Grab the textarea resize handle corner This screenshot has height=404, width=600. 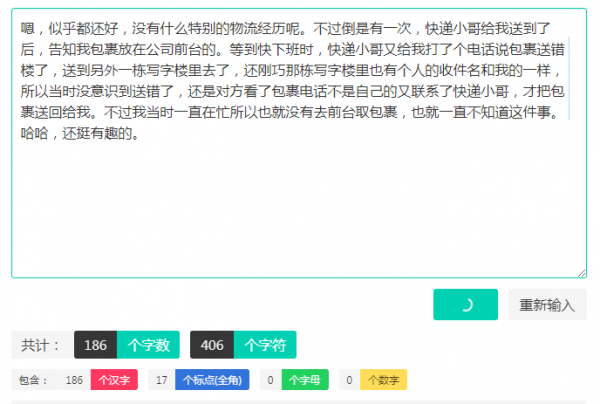pyautogui.click(x=582, y=273)
